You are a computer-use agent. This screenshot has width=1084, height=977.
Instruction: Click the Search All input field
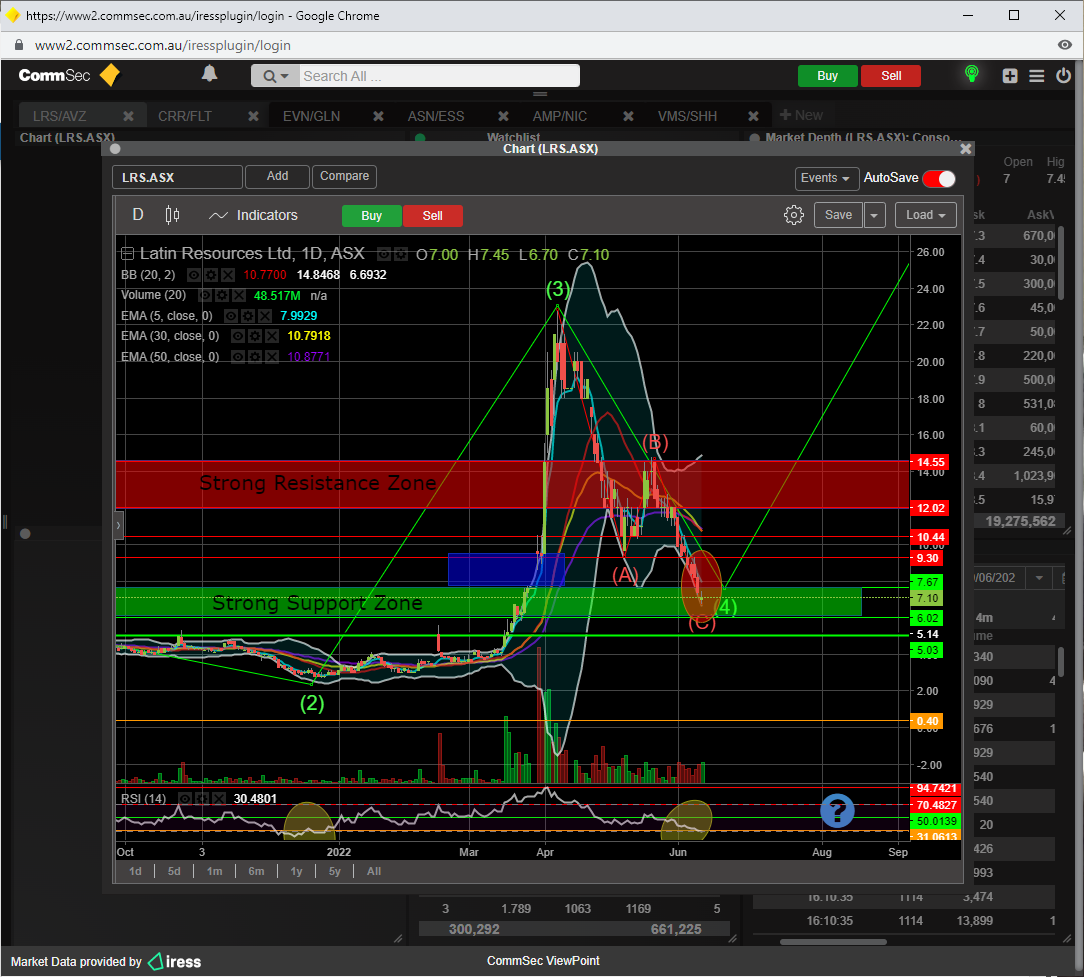click(x=438, y=76)
